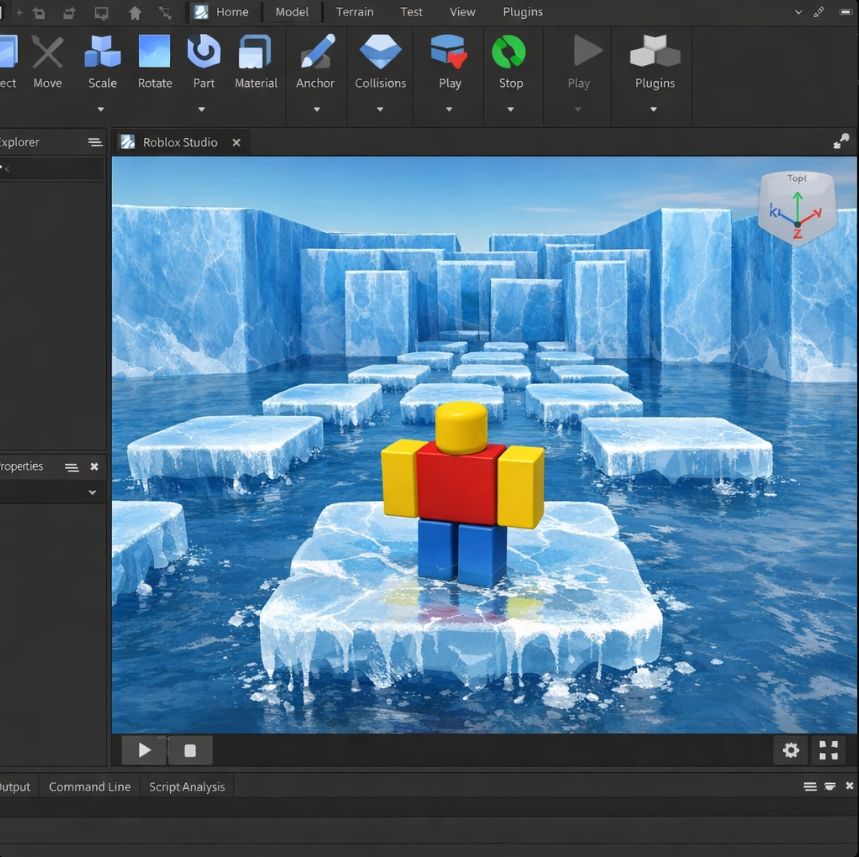Expand dropdown under Collisions

[x=380, y=110]
